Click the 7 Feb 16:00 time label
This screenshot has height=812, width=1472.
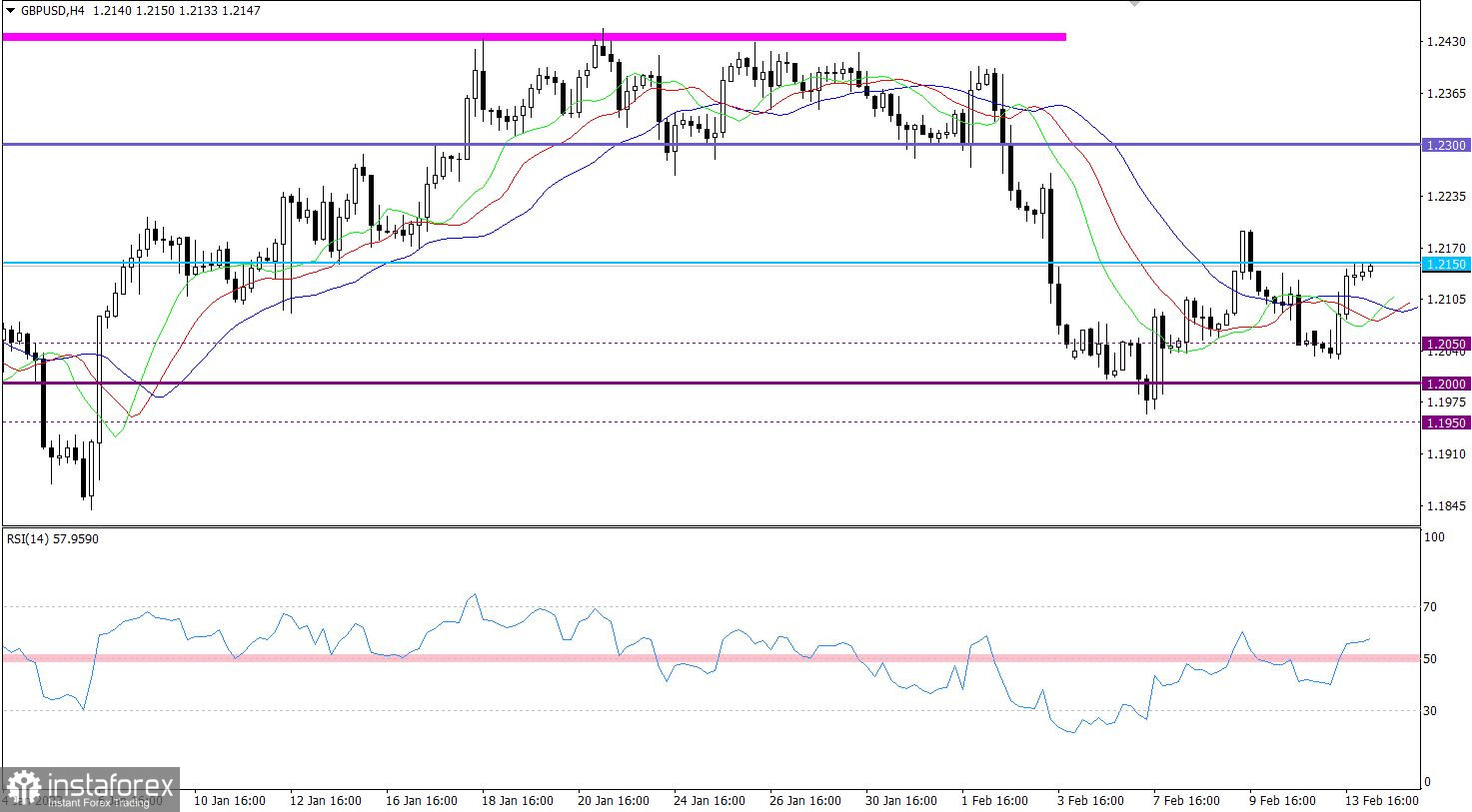click(1186, 801)
